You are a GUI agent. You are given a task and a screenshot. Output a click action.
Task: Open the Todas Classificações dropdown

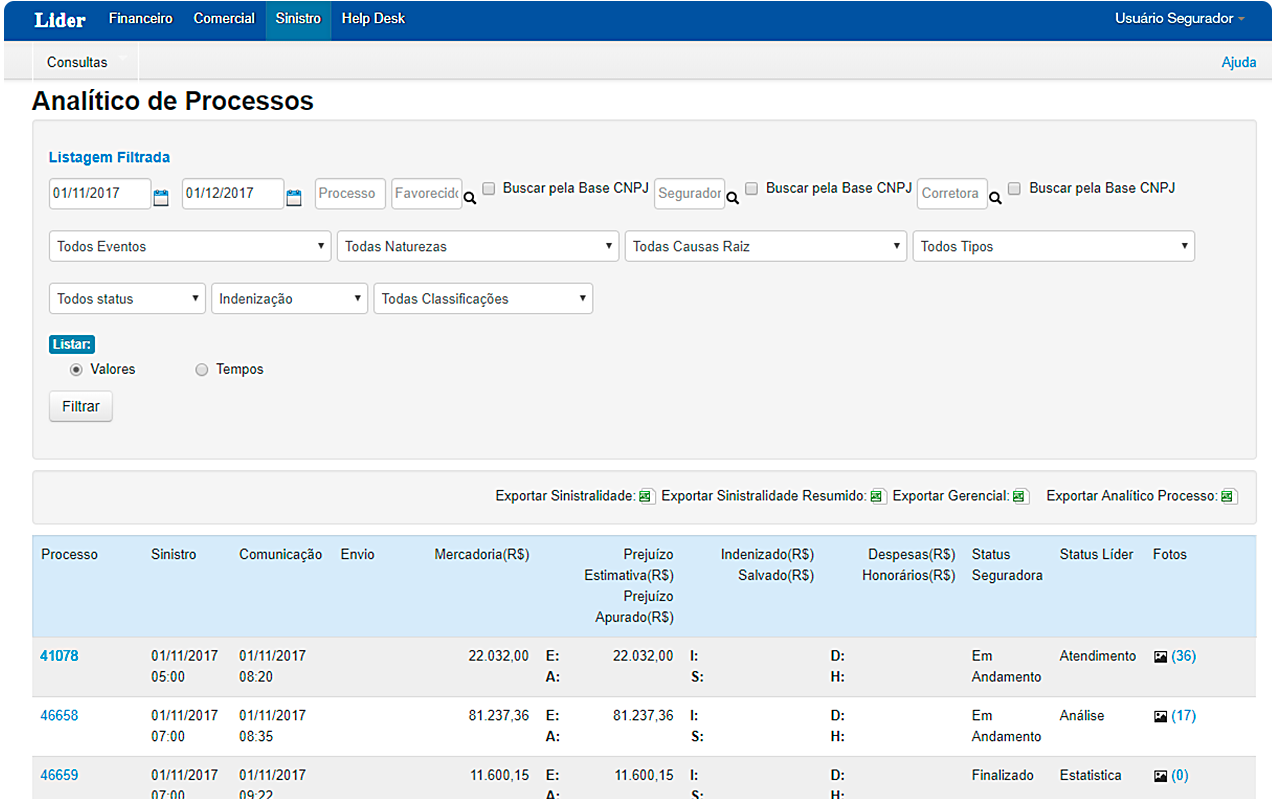click(483, 298)
